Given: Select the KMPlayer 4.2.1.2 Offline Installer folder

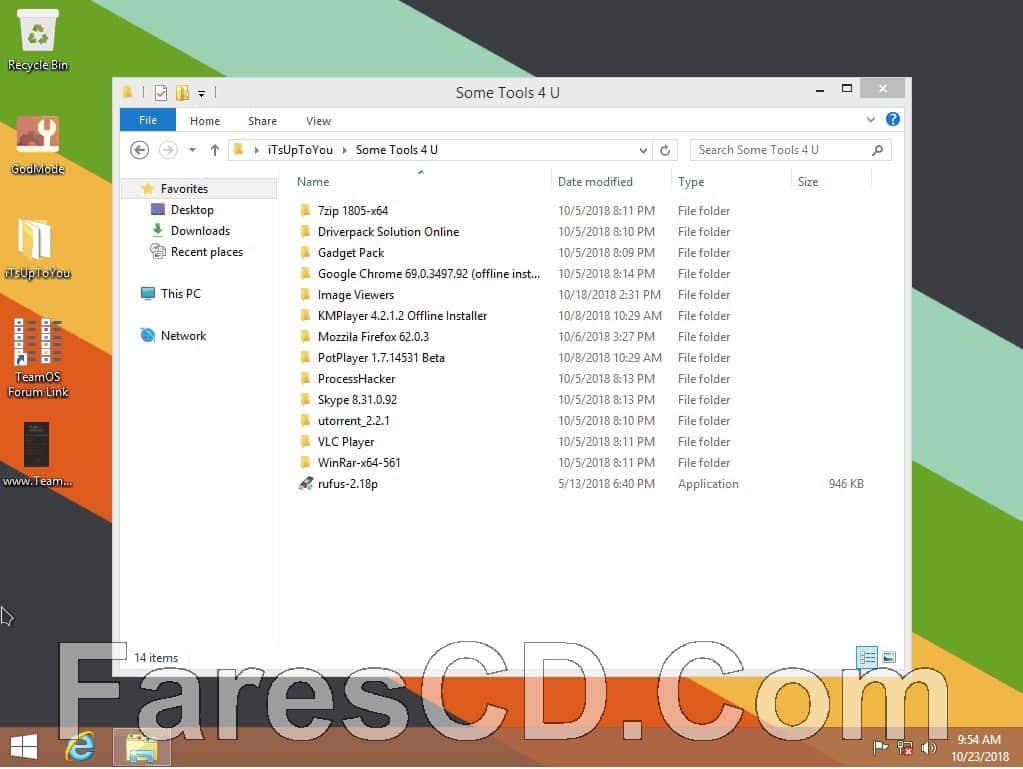Looking at the screenshot, I should tap(402, 316).
